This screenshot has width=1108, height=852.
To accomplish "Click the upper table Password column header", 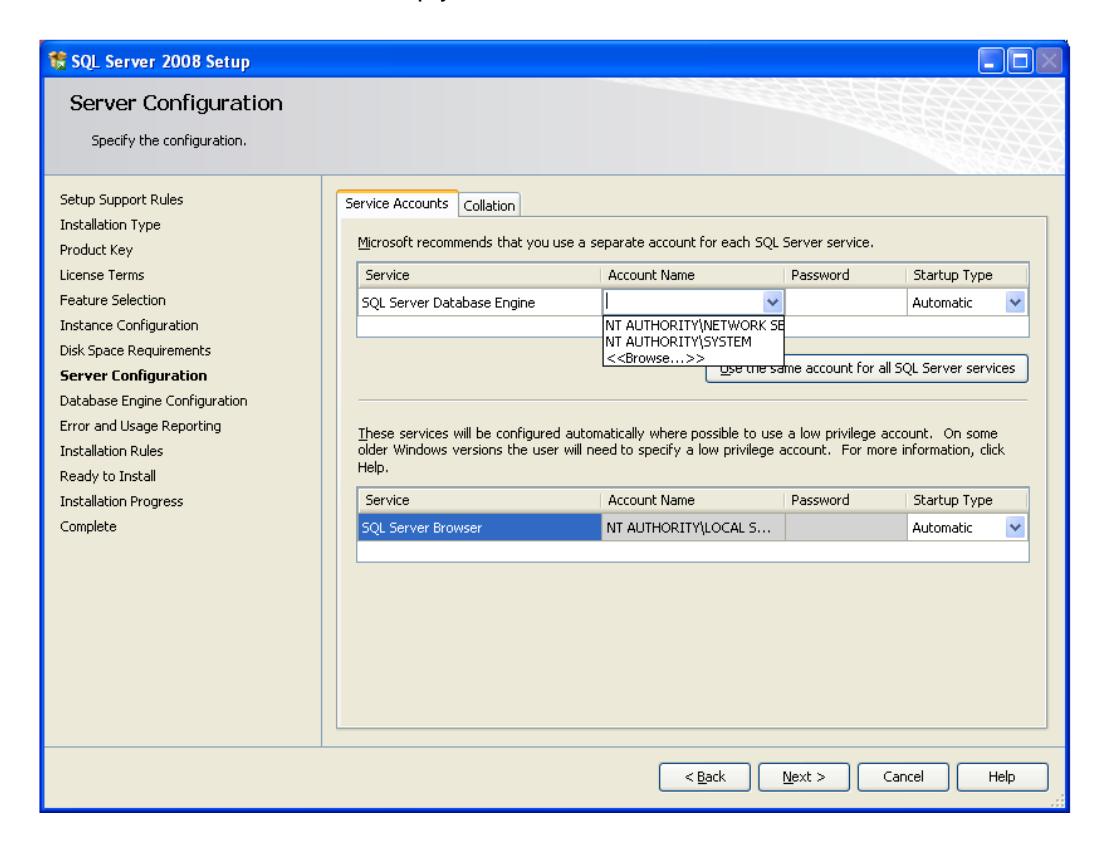I will tap(846, 275).
